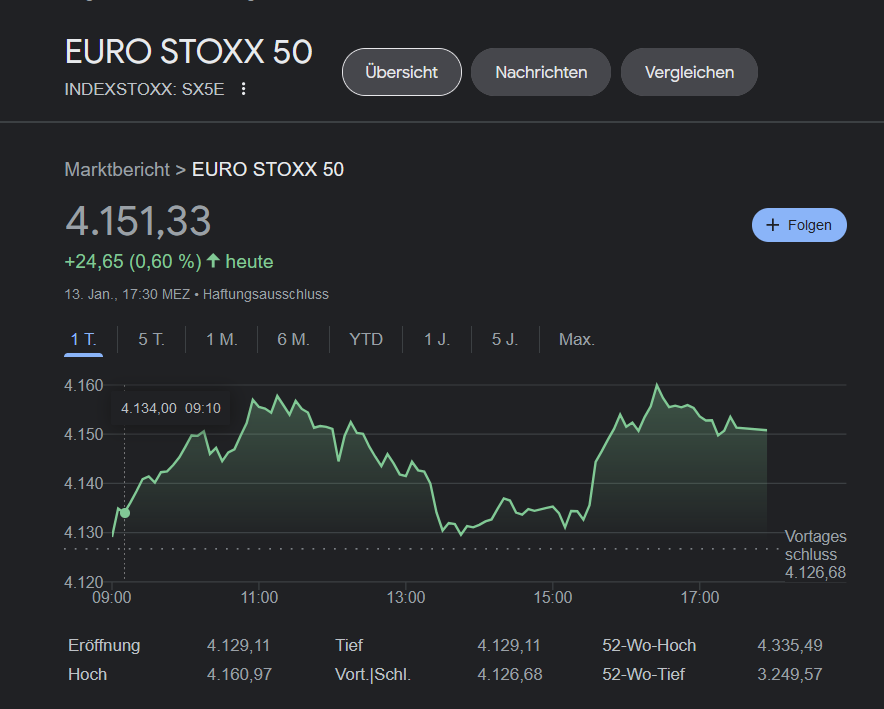Switch to the Nachrichten tab
This screenshot has height=709, width=884.
541,72
